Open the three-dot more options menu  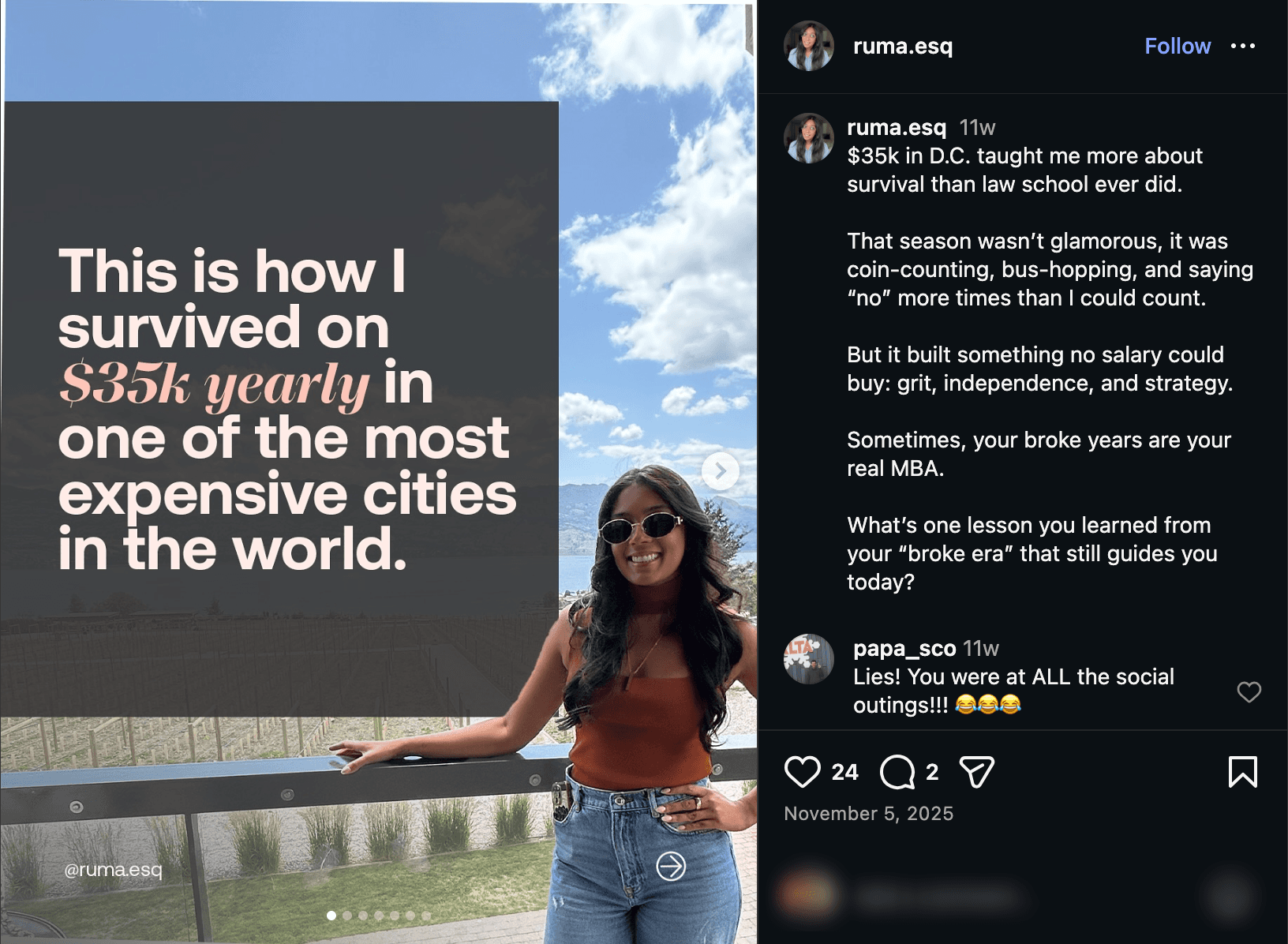click(1243, 46)
